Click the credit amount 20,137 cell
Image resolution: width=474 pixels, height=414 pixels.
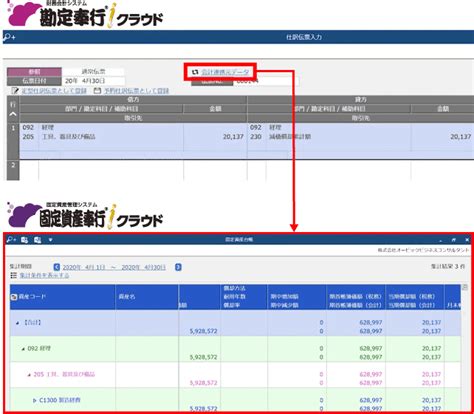coord(461,137)
